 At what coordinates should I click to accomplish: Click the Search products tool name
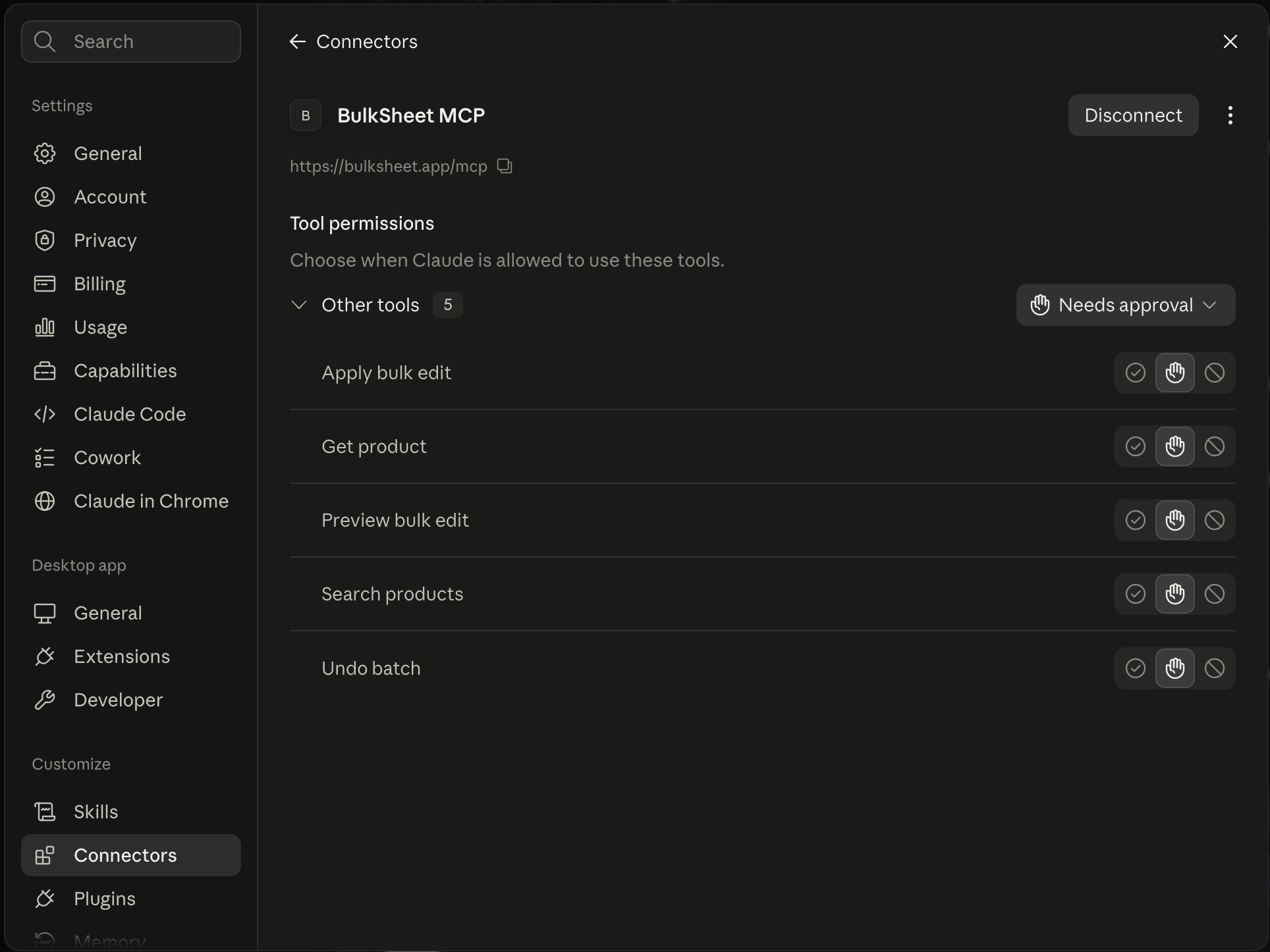click(x=392, y=594)
